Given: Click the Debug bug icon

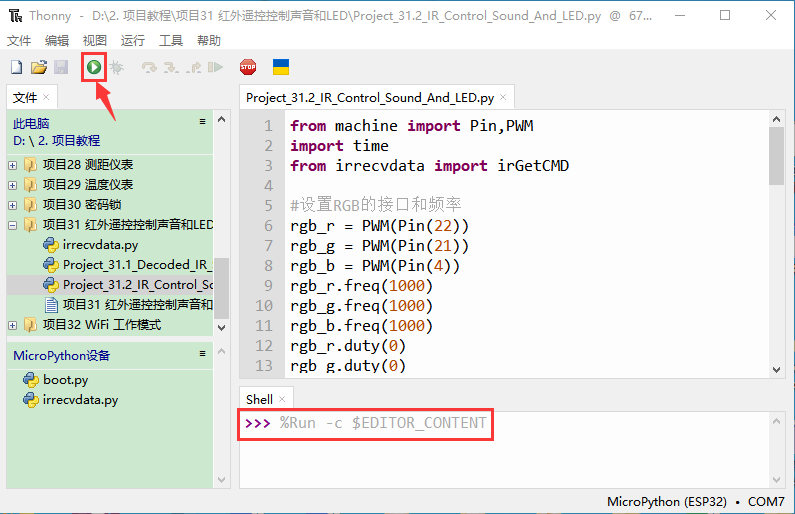Looking at the screenshot, I should pos(116,67).
